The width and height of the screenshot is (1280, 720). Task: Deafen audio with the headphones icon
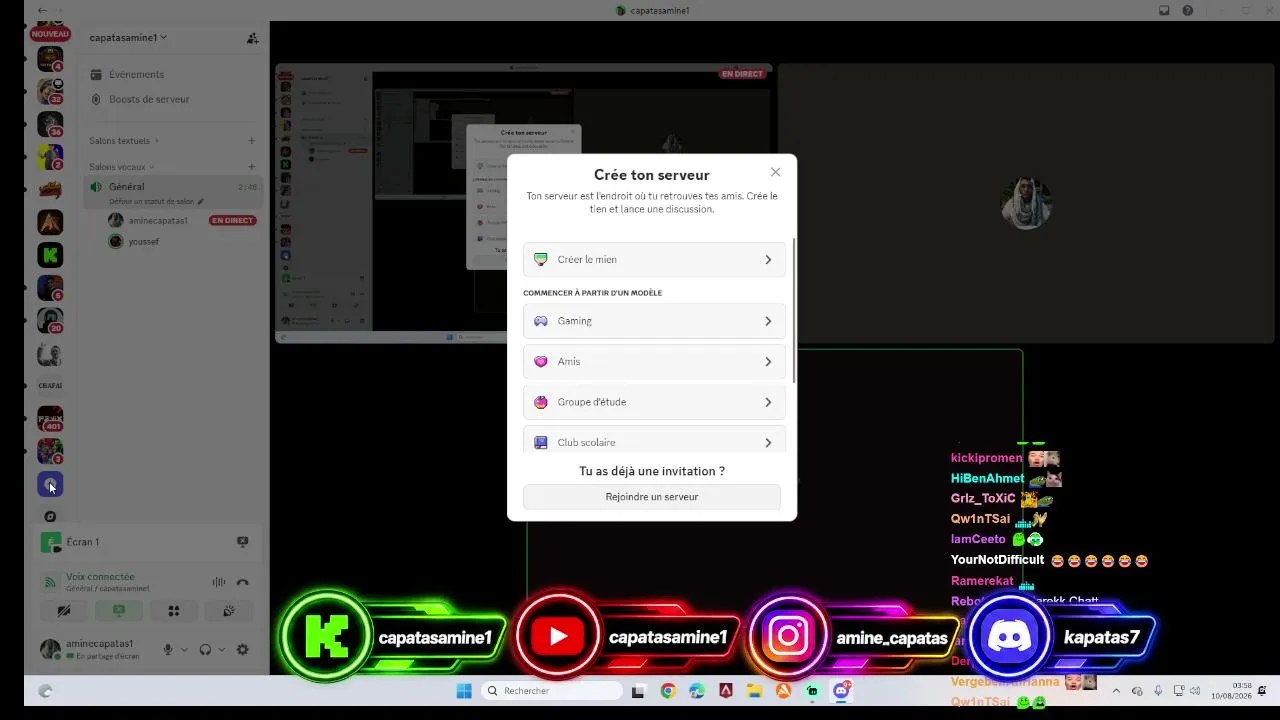coord(205,650)
